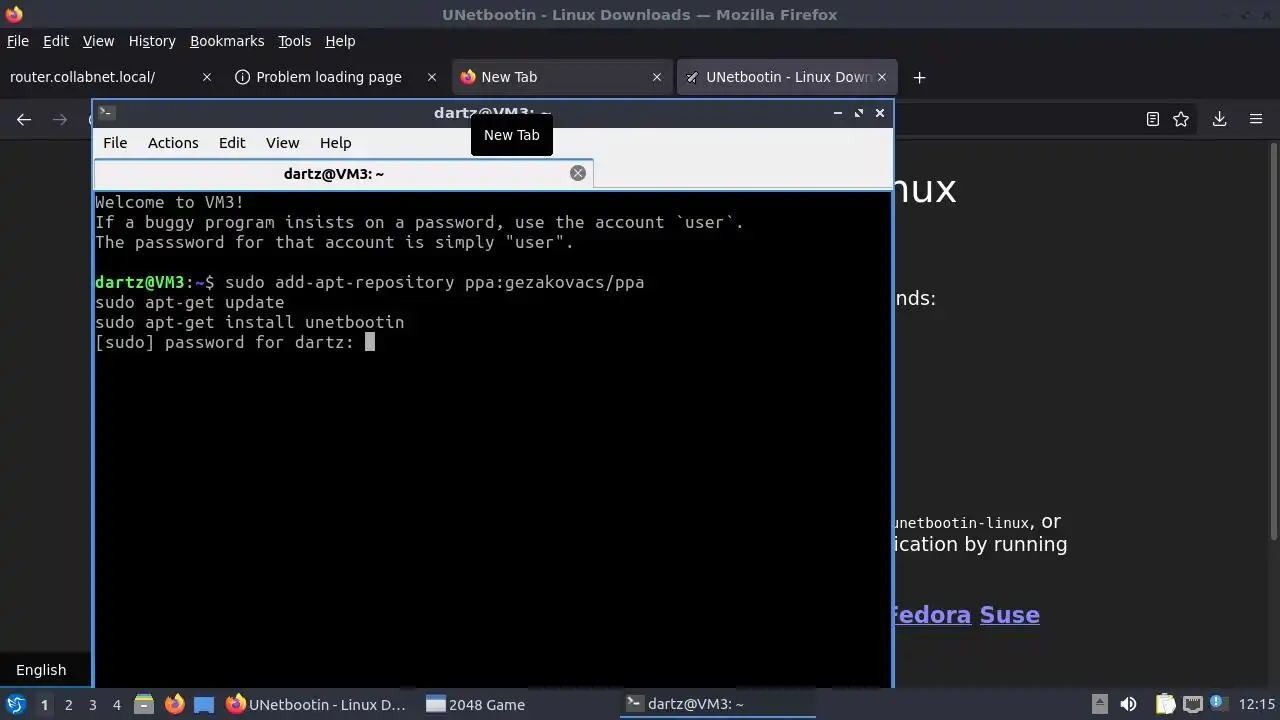Close the terminal window

pyautogui.click(x=880, y=113)
